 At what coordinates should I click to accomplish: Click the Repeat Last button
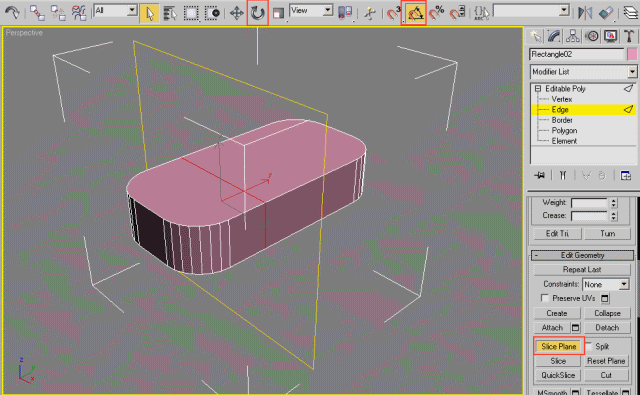[582, 270]
